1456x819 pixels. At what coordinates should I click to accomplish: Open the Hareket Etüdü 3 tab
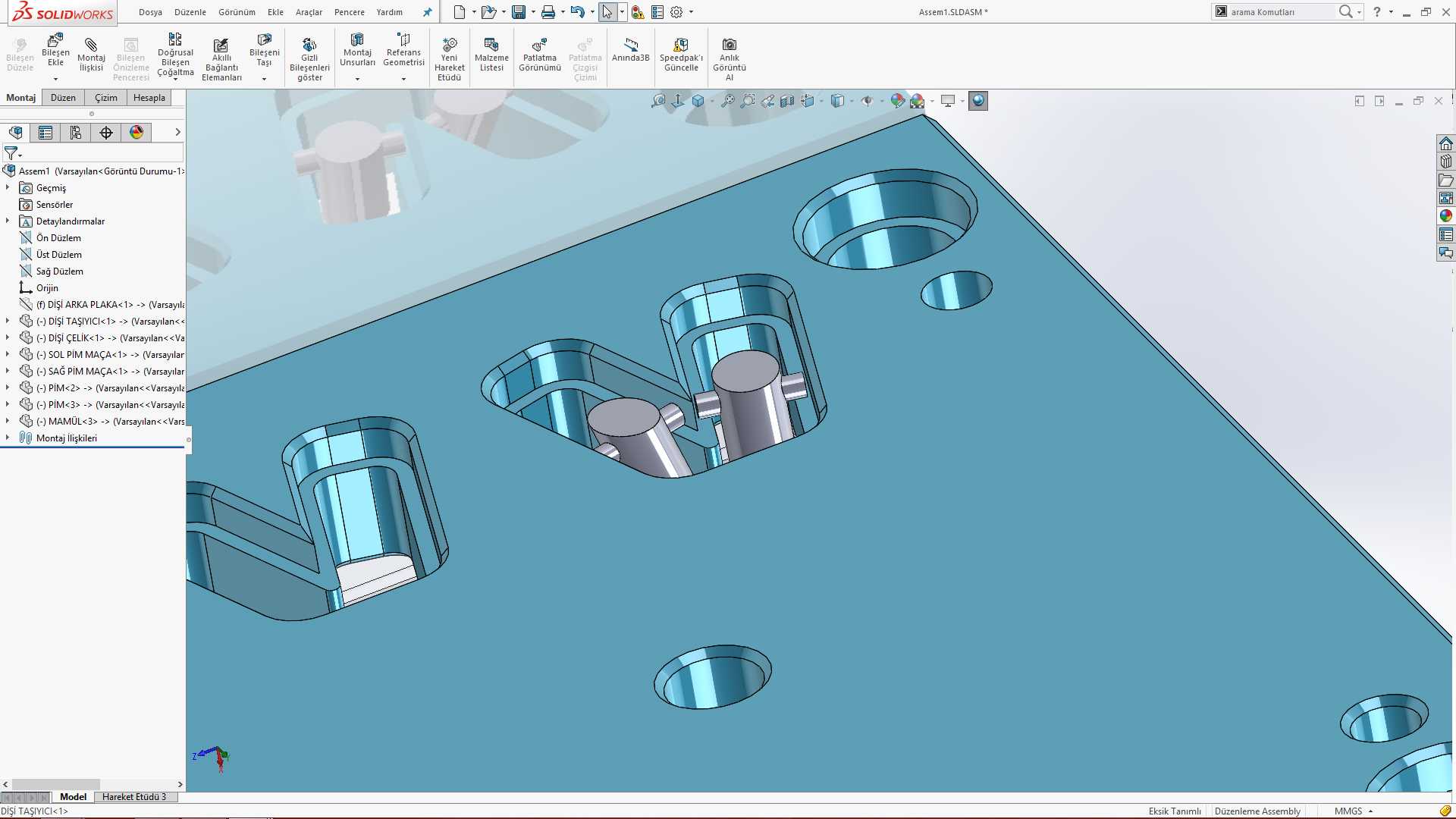pyautogui.click(x=134, y=797)
